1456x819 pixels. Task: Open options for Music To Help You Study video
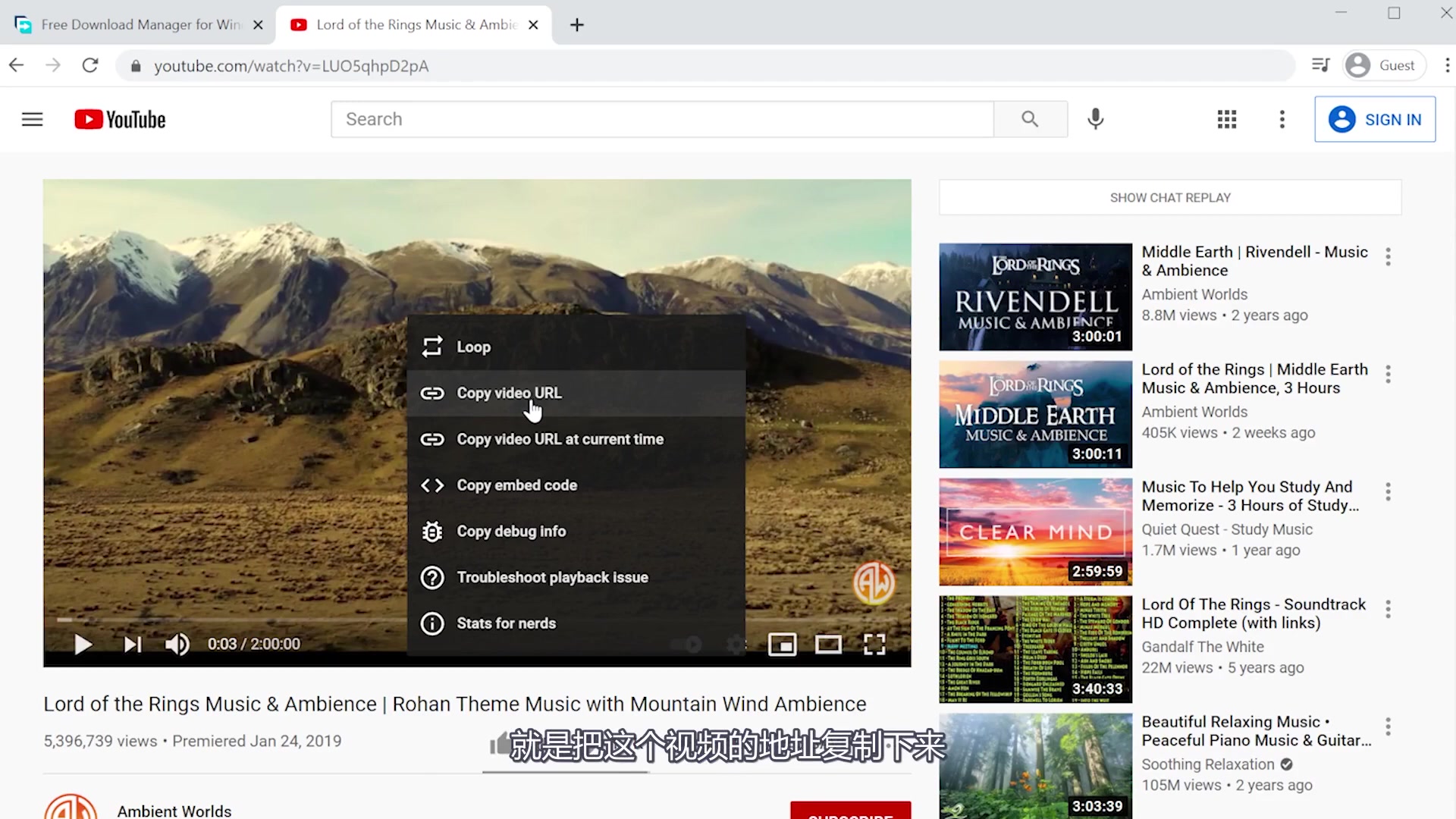click(x=1388, y=491)
